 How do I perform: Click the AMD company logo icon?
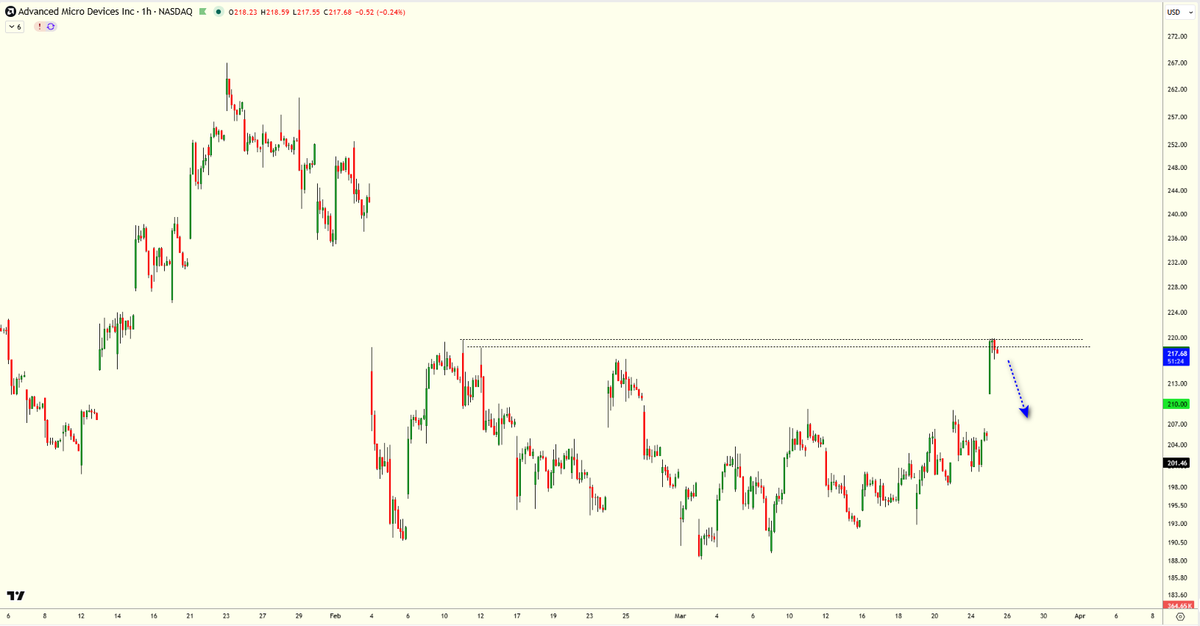click(x=10, y=10)
